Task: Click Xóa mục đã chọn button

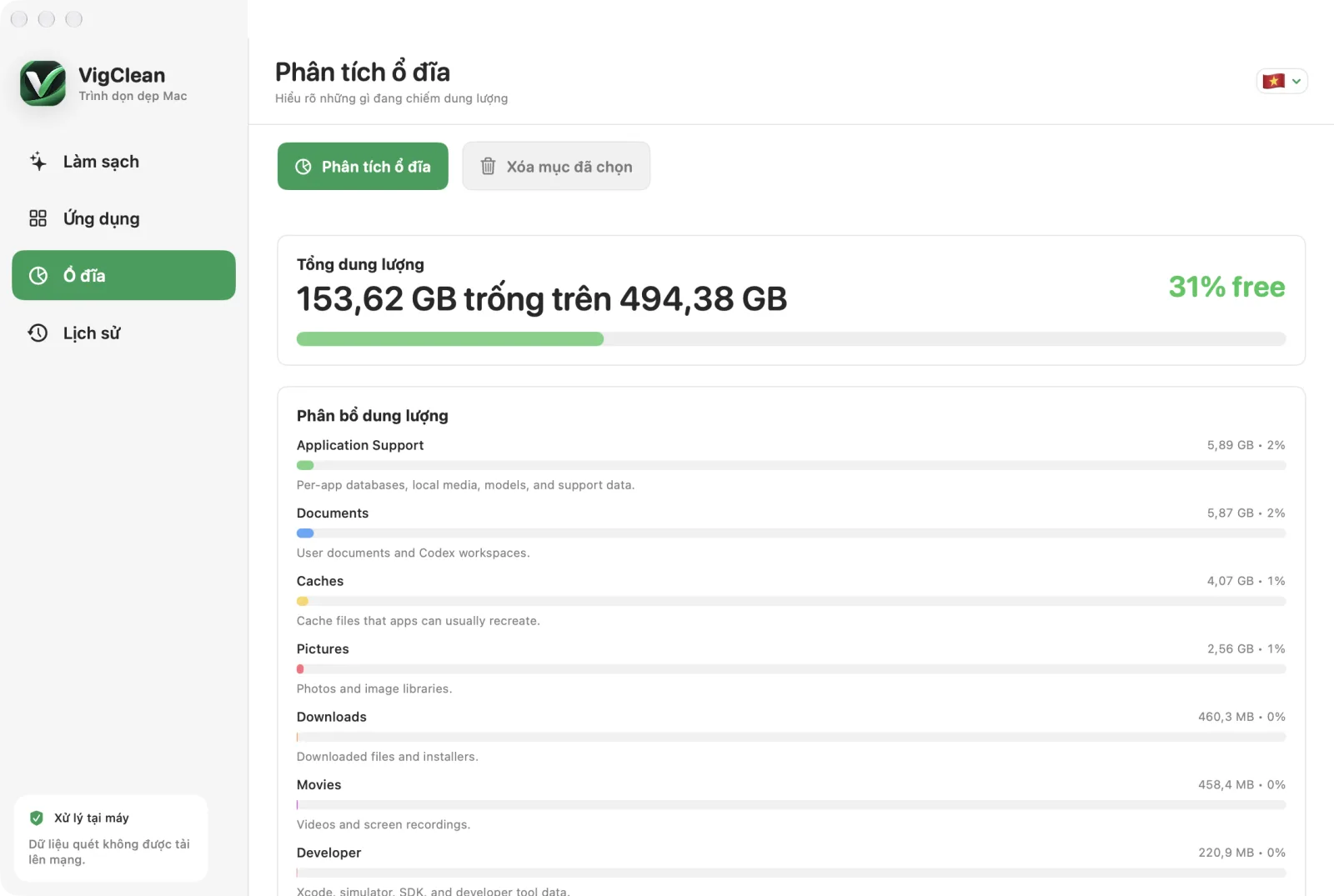Action: (x=556, y=167)
